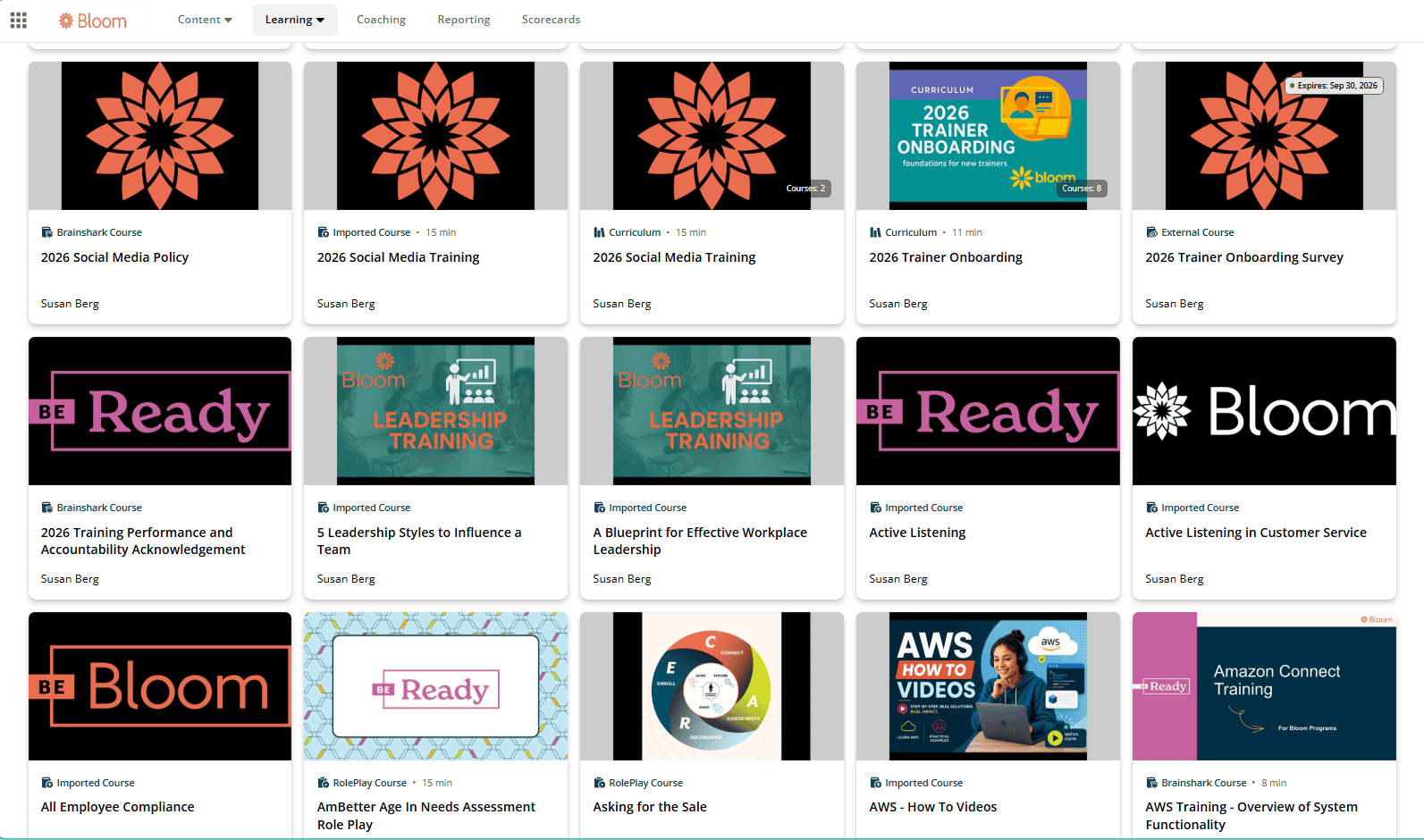The width and height of the screenshot is (1424, 840).
Task: Select the Amazon Connect Training thumbnail
Action: (x=1264, y=686)
